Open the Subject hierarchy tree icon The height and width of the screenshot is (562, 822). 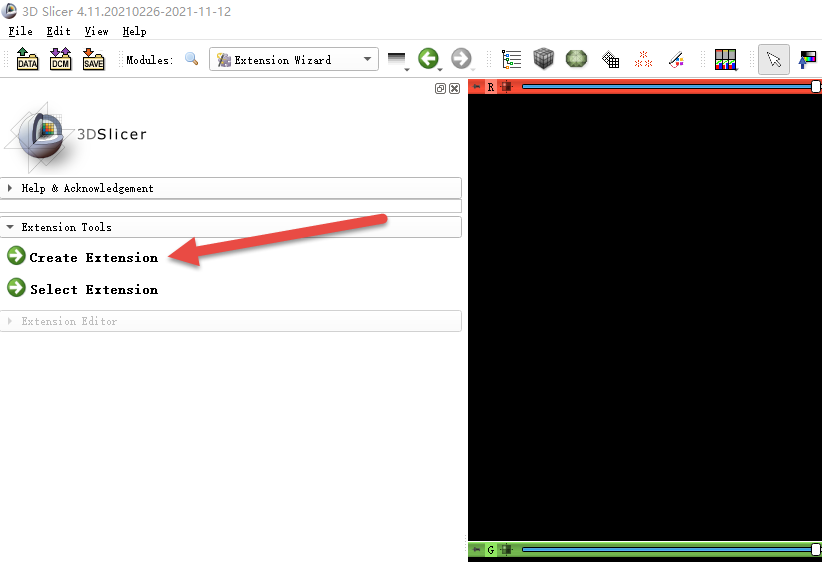coord(511,59)
